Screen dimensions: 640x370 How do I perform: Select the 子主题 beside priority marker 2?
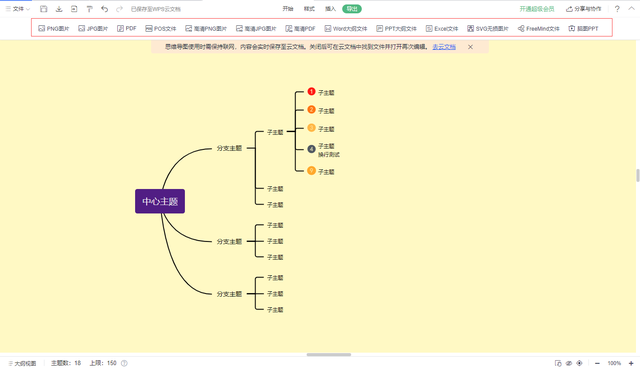click(326, 111)
